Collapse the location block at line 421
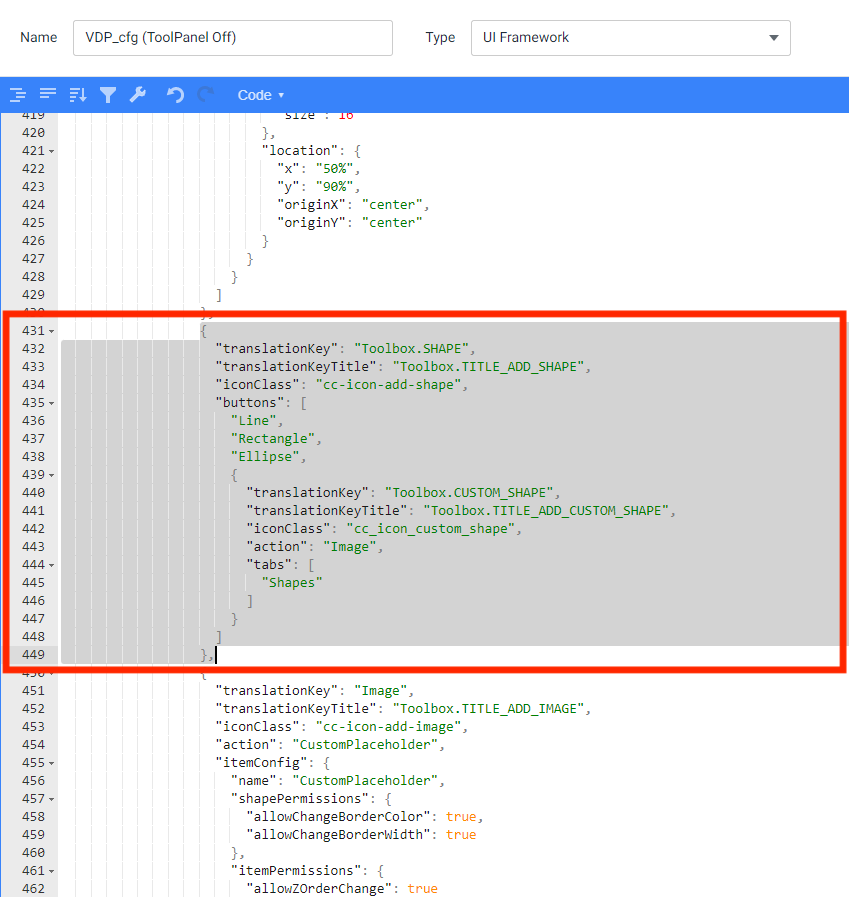The image size is (849, 897). pos(51,151)
